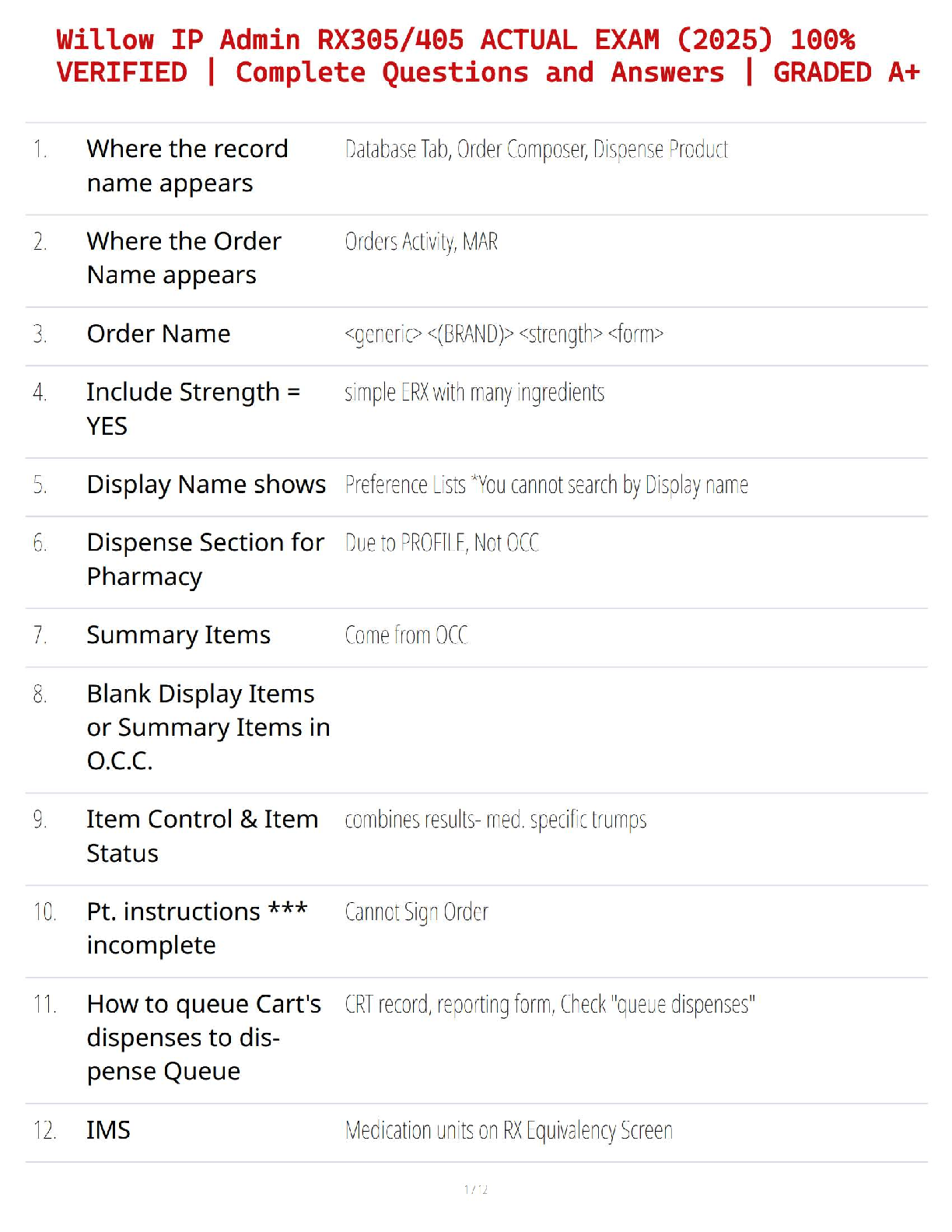This screenshot has height=1232, width=952.
Task: Select the term 'Where the record name appears'
Action: point(187,166)
